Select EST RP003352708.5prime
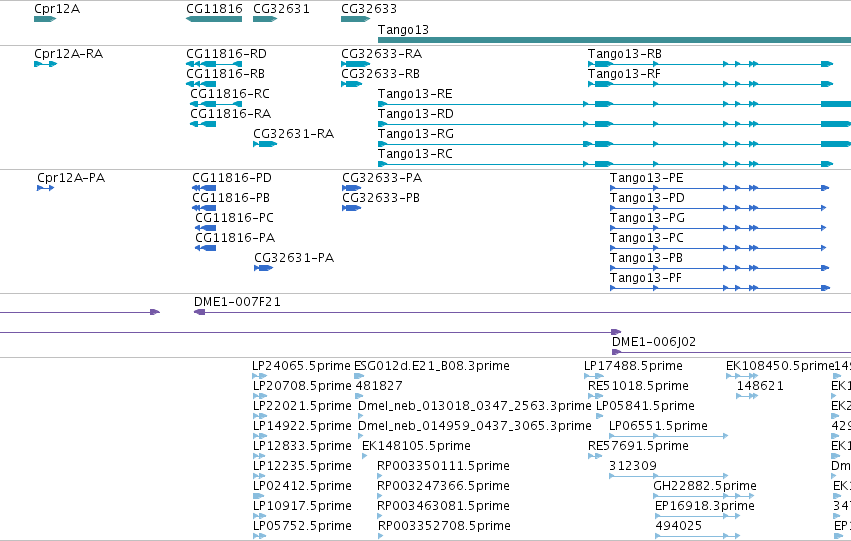The width and height of the screenshot is (851, 541). (x=444, y=526)
